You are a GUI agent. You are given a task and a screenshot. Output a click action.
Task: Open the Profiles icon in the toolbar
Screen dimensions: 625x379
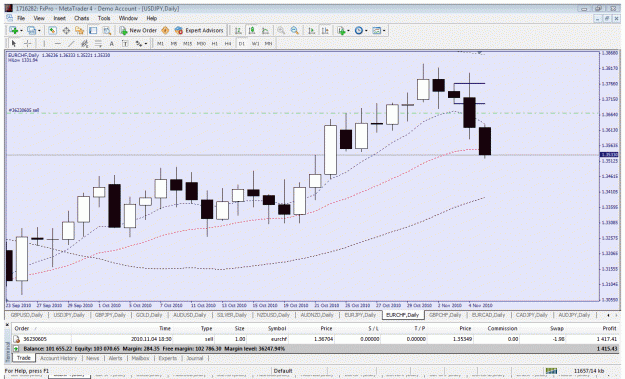[31, 31]
